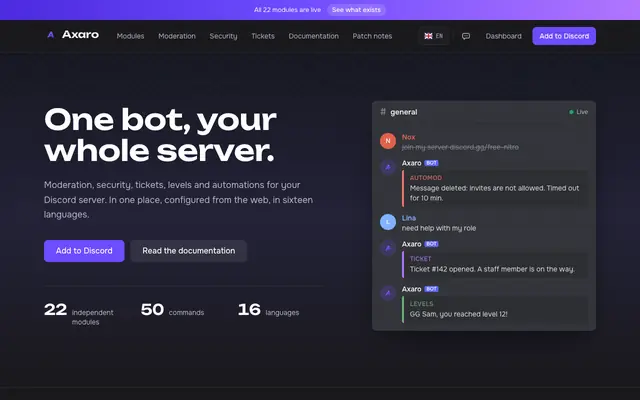Click Add to Discord in header
Viewport: 640px width, 400px height.
564,36
